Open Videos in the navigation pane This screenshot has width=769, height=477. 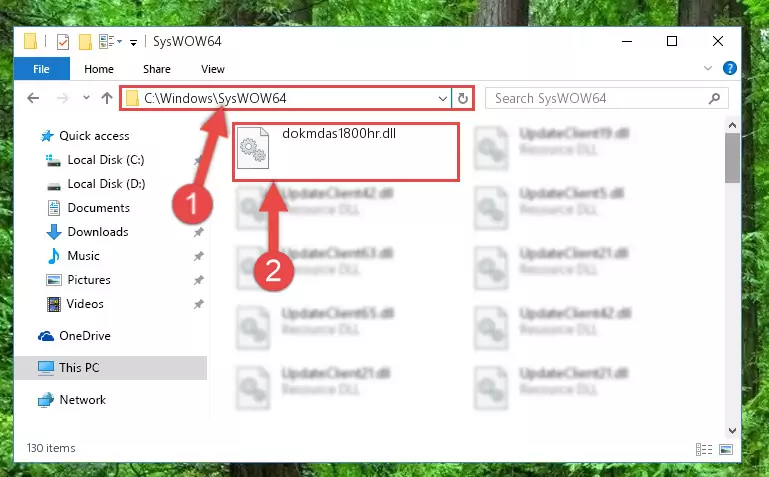(x=85, y=304)
